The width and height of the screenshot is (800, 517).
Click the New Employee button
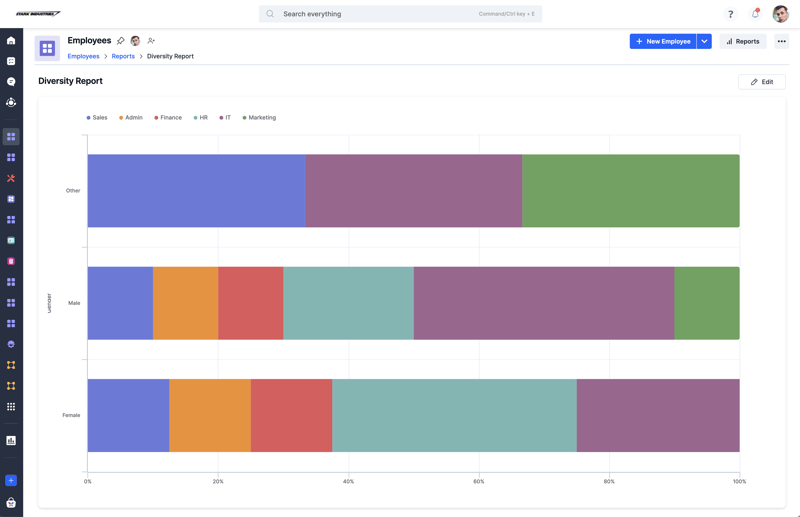coord(663,41)
